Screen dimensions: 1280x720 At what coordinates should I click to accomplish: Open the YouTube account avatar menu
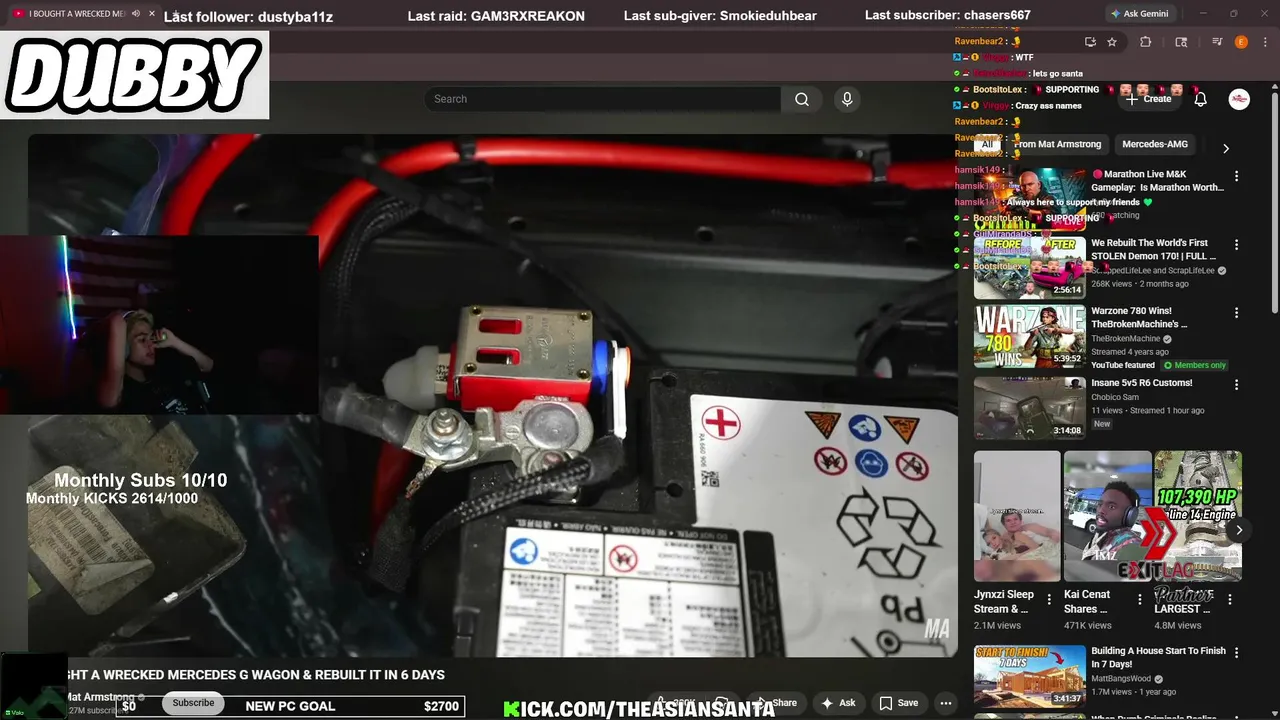point(1239,99)
